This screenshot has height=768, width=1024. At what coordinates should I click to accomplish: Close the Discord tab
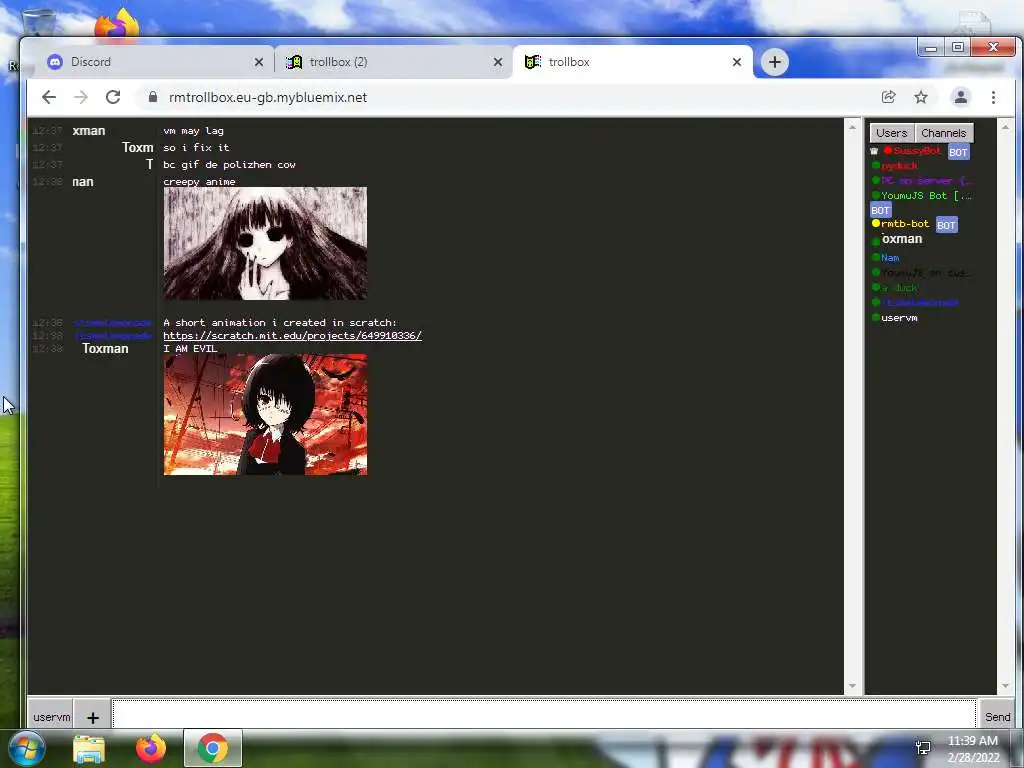coord(259,62)
